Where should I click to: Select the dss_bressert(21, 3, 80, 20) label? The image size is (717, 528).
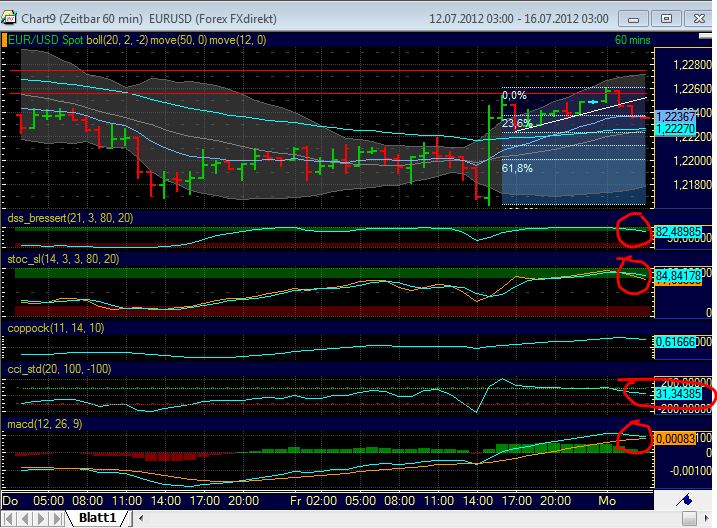tap(70, 218)
